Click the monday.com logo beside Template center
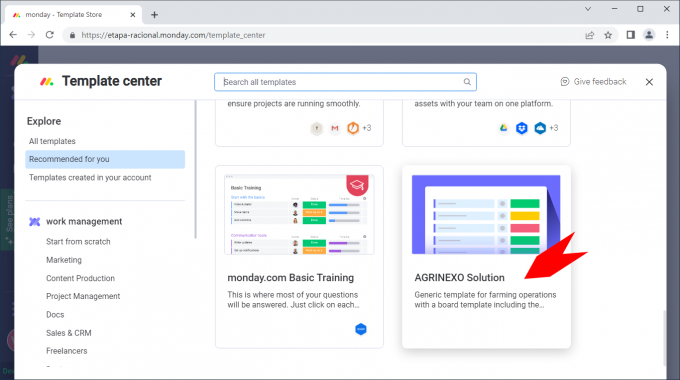 (x=47, y=82)
